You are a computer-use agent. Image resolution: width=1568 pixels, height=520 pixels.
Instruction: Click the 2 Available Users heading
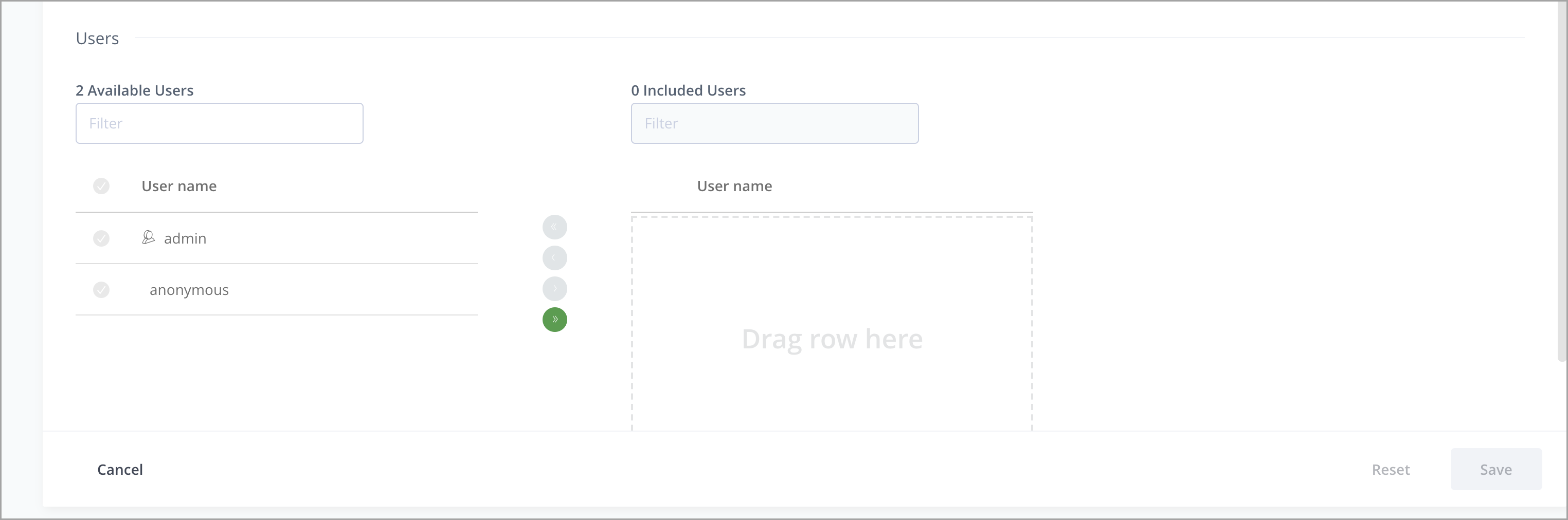[135, 90]
